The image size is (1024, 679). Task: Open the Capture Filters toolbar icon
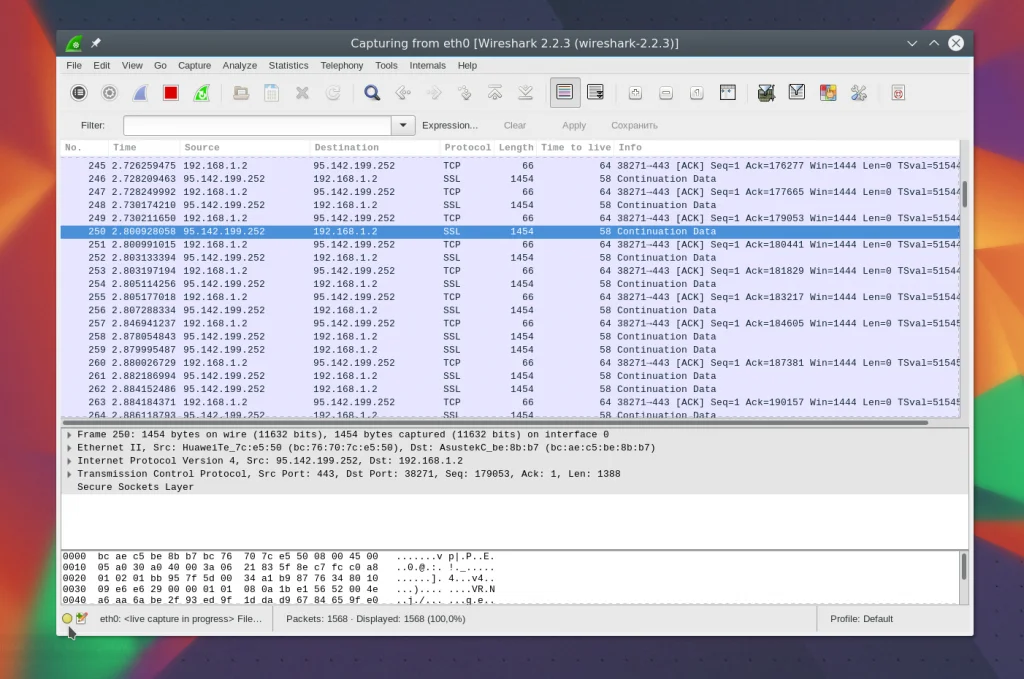766,93
